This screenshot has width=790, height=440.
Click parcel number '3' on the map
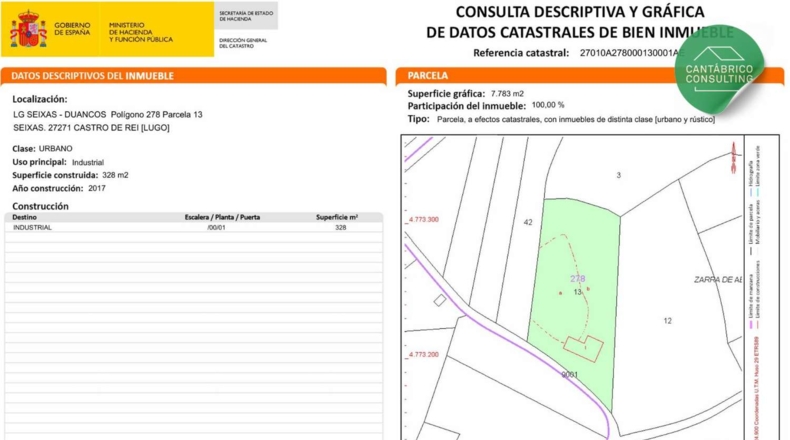[619, 175]
